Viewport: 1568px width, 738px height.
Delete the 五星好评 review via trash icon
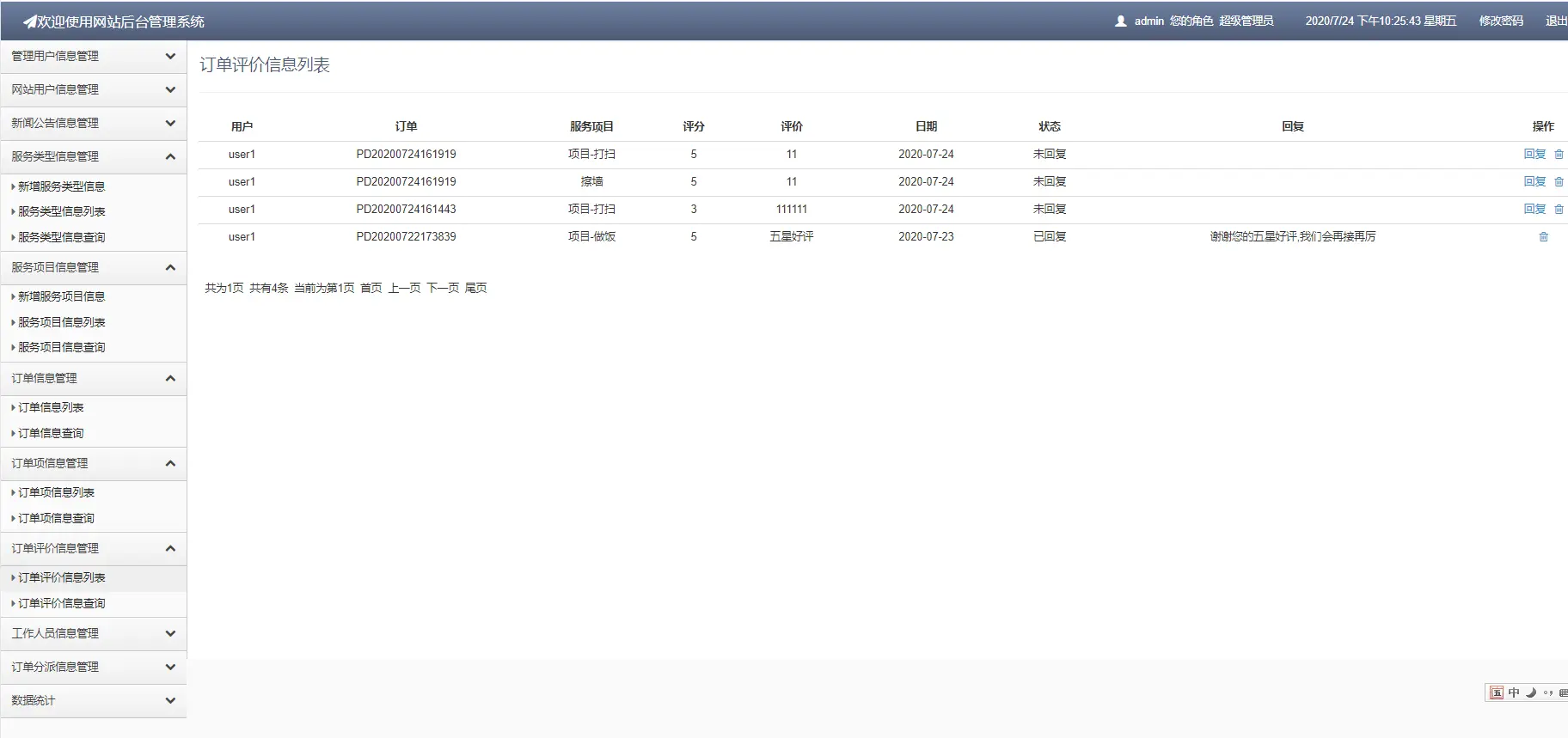(1543, 237)
